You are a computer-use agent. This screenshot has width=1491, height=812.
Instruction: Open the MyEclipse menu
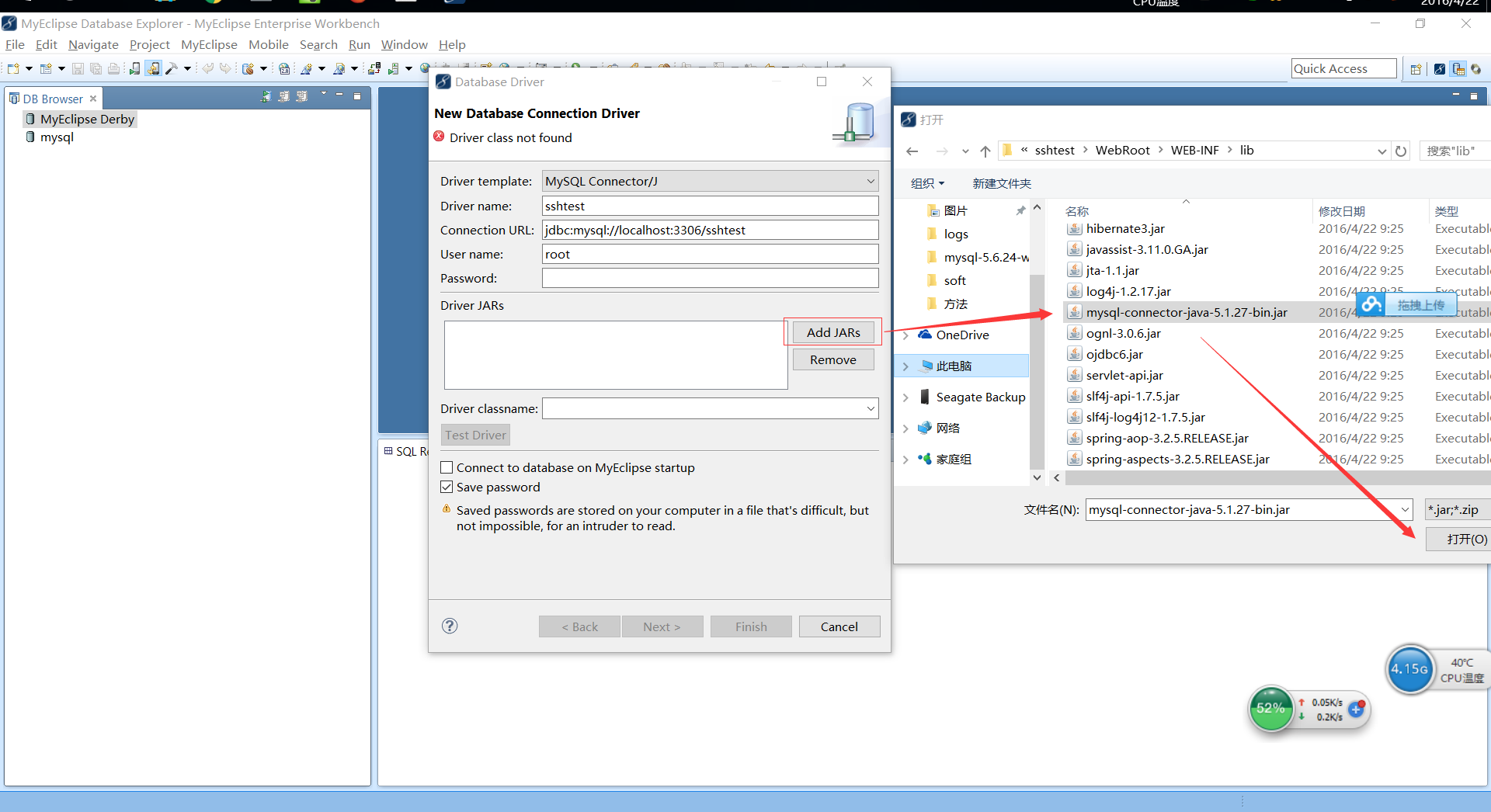(209, 45)
